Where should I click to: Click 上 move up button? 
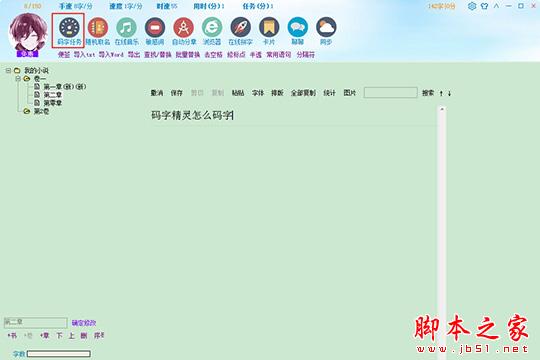click(x=71, y=335)
